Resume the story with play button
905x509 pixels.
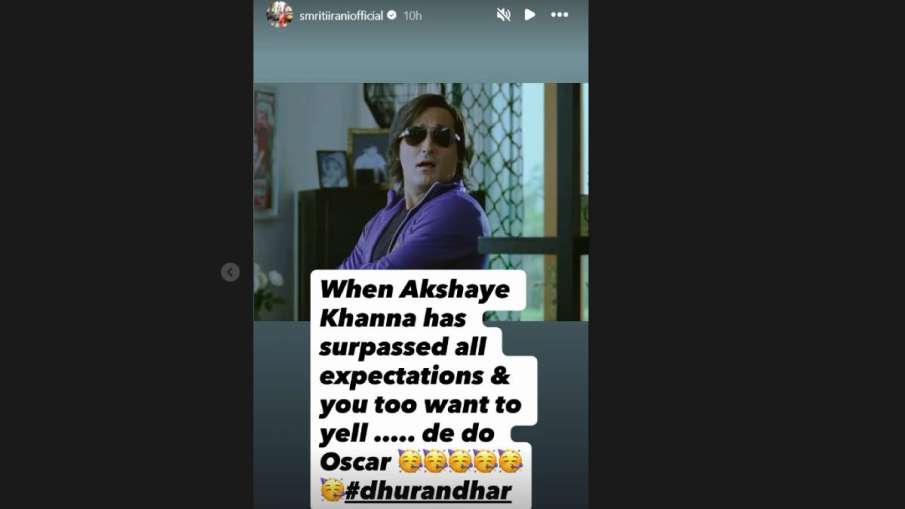coord(530,15)
